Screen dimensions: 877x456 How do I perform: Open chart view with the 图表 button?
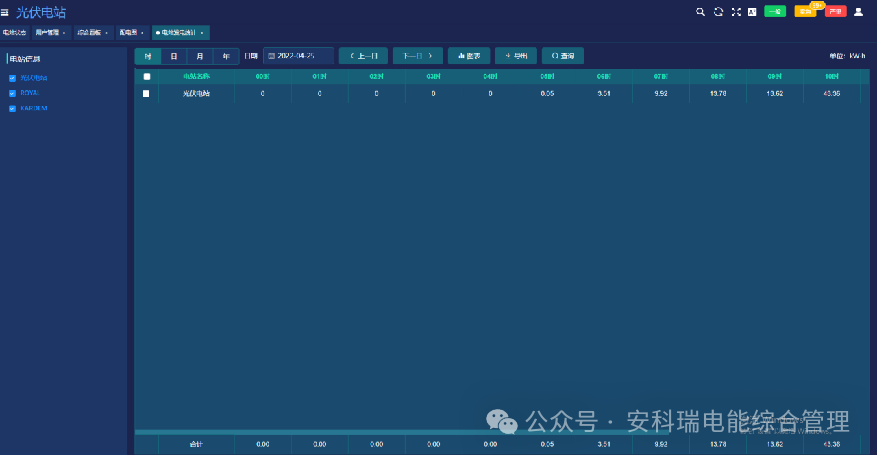(469, 56)
